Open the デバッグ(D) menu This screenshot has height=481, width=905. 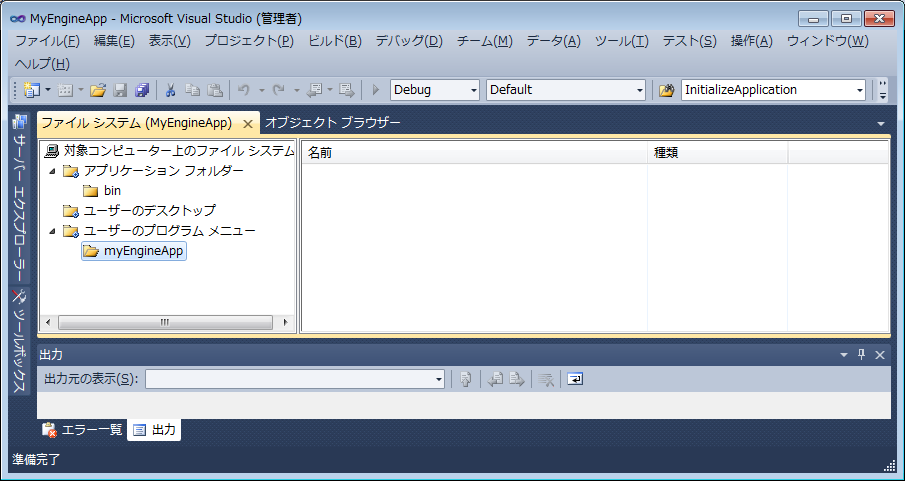pos(409,41)
